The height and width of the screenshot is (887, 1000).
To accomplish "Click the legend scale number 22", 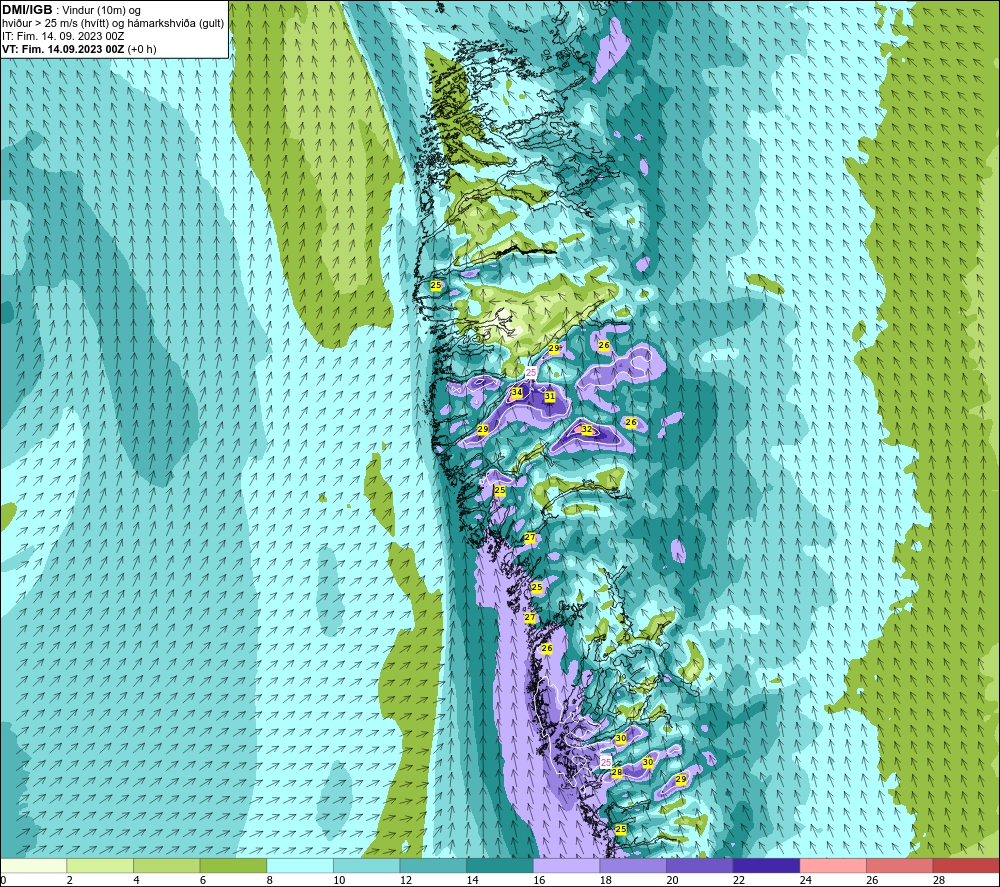I will 739,880.
